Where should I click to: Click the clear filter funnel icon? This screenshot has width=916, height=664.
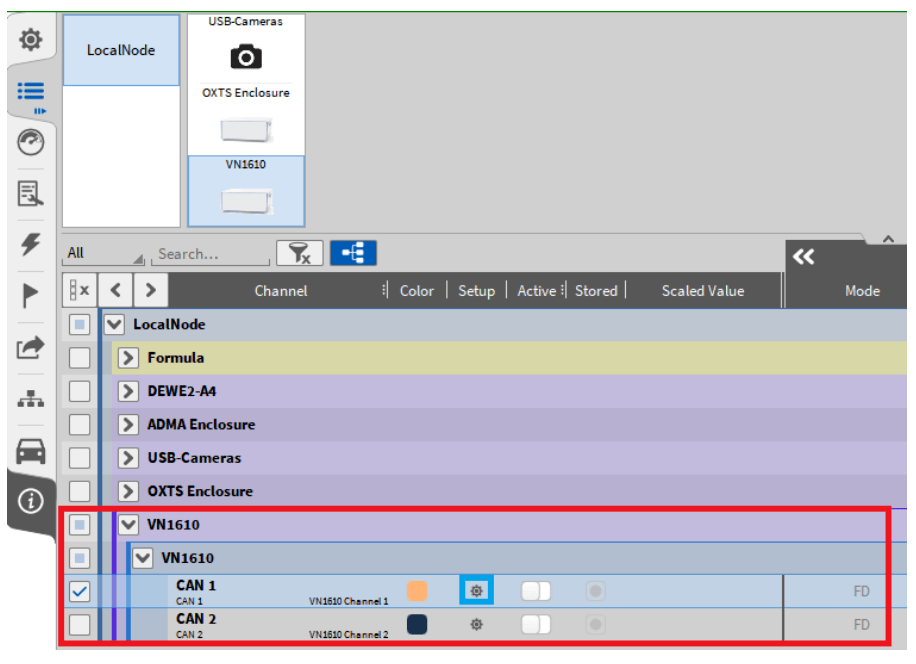(x=299, y=254)
